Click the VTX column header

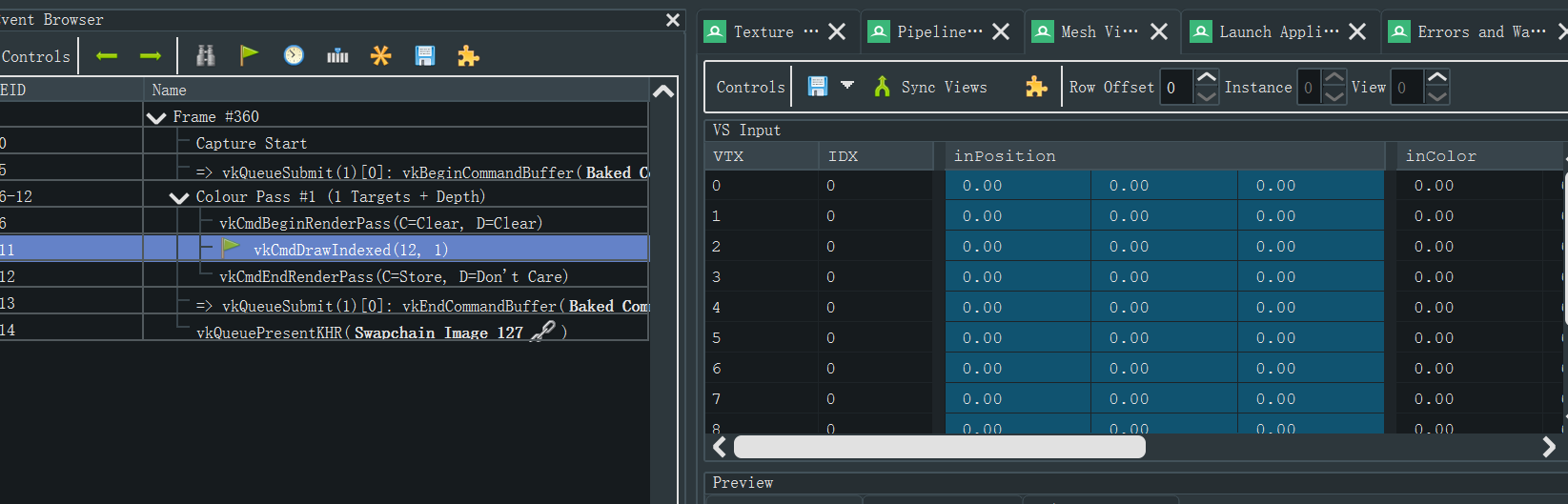click(x=762, y=155)
